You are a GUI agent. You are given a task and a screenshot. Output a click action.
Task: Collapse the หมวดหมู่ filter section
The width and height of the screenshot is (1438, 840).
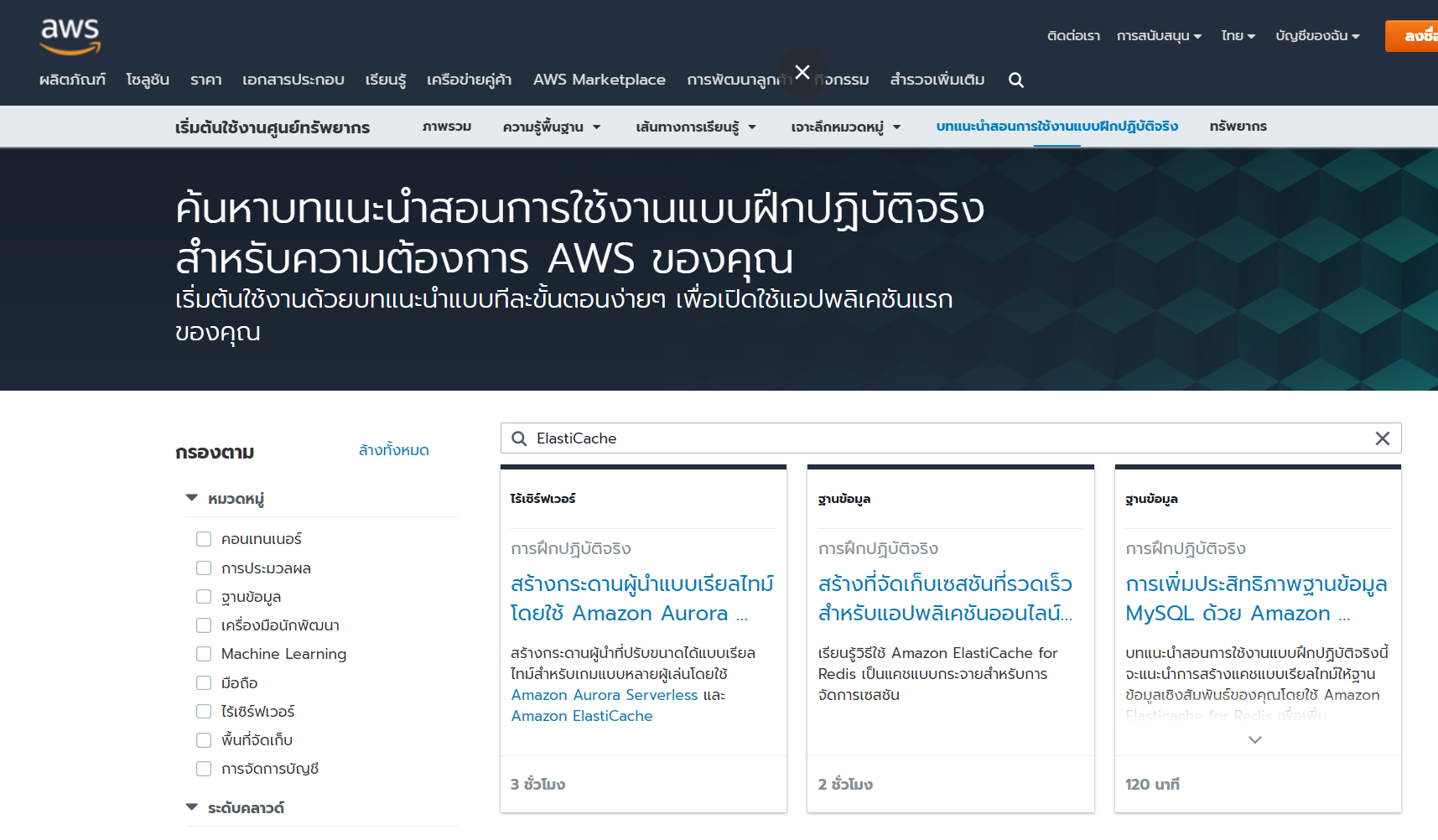click(x=191, y=498)
